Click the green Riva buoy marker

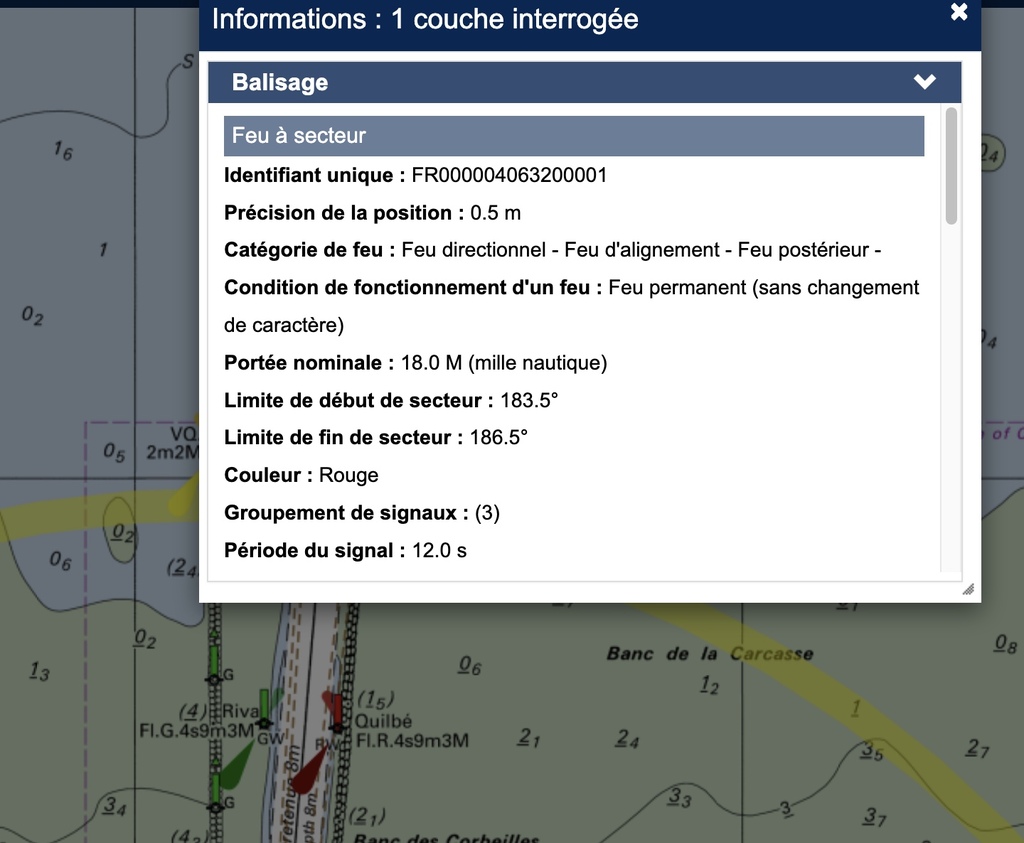(x=264, y=703)
